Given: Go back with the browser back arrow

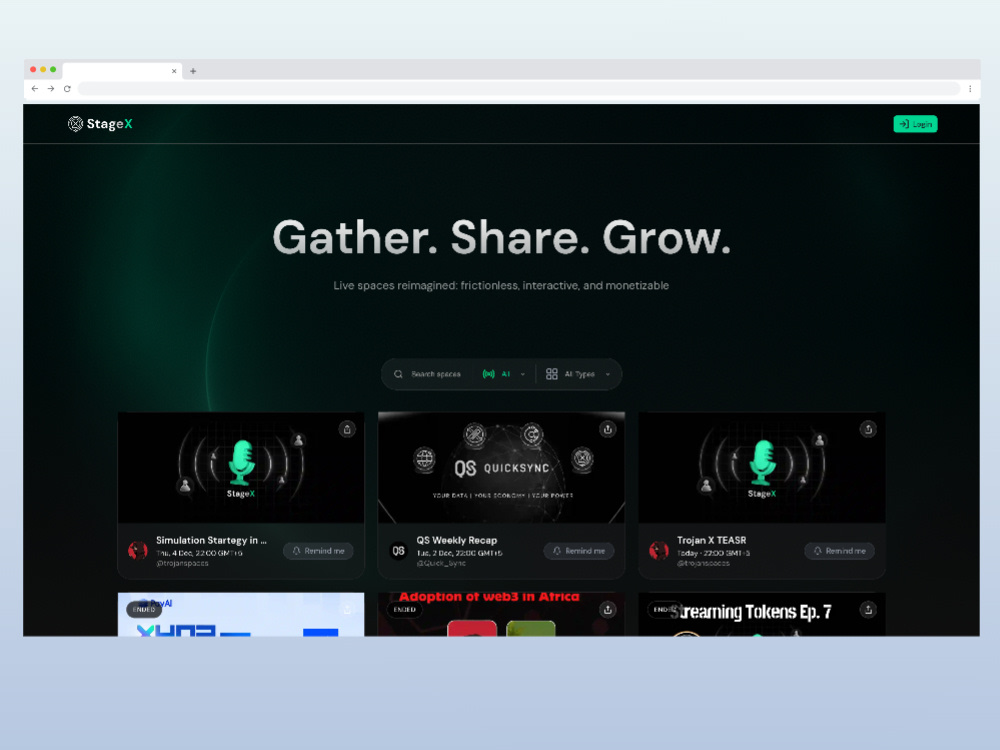Looking at the screenshot, I should 35,89.
